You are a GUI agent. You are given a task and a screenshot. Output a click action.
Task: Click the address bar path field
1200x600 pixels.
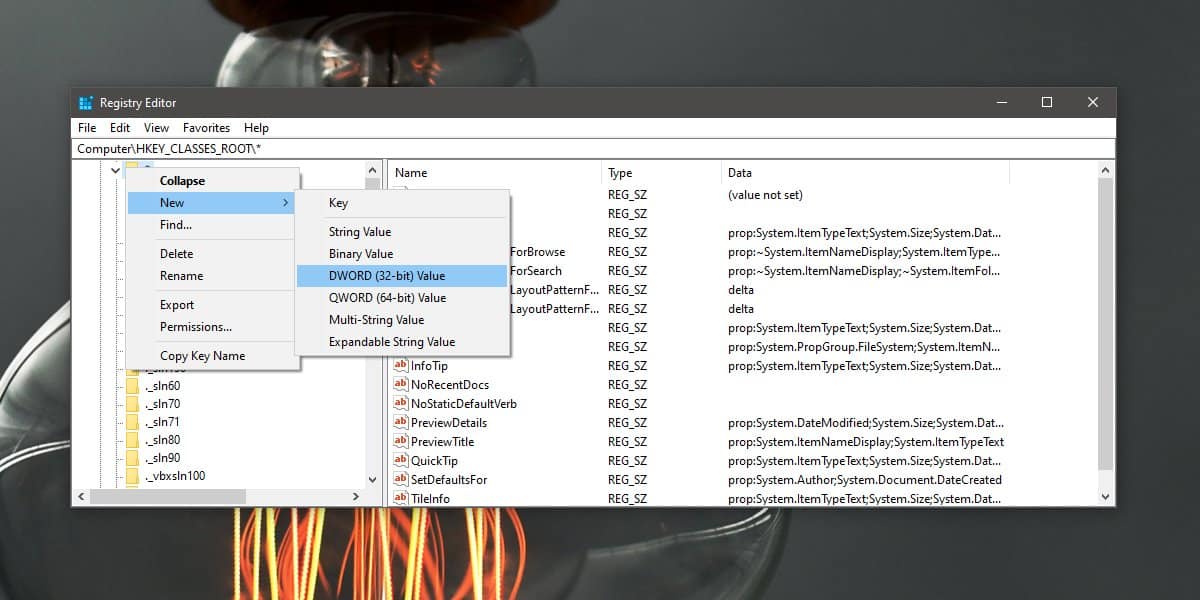coord(594,148)
